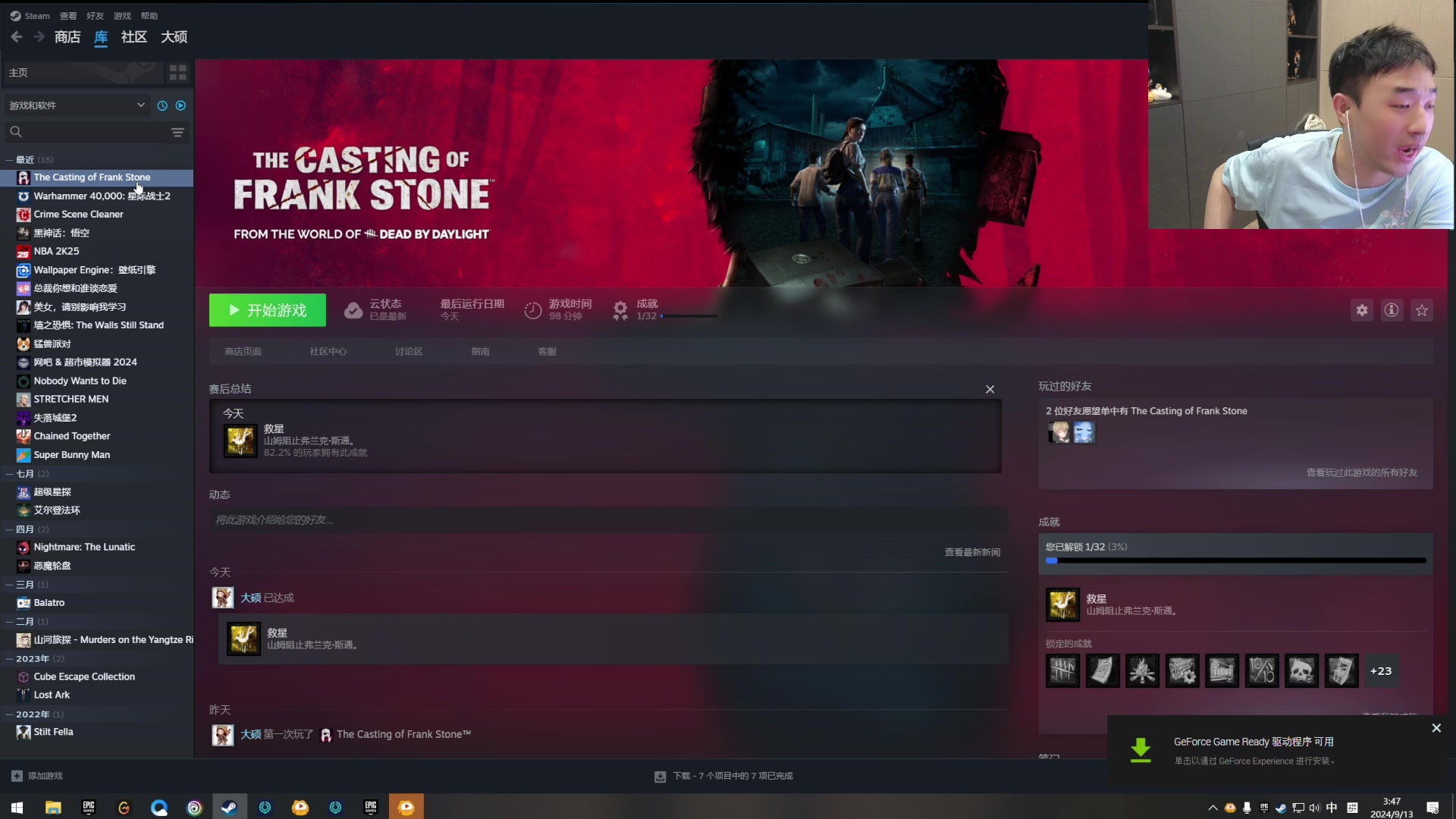Click the GeForce download arrow icon
This screenshot has width=1456, height=819.
[x=1141, y=750]
